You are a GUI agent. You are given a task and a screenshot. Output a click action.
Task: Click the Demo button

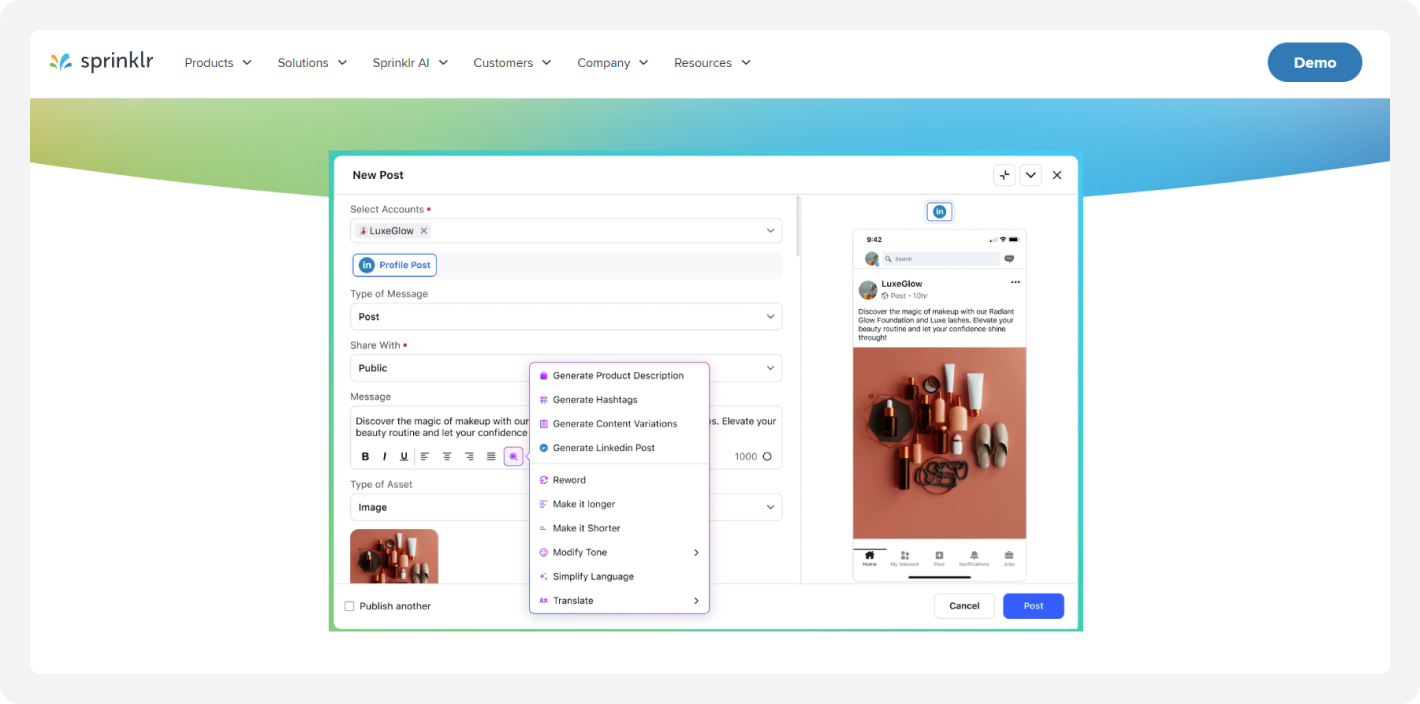point(1315,62)
